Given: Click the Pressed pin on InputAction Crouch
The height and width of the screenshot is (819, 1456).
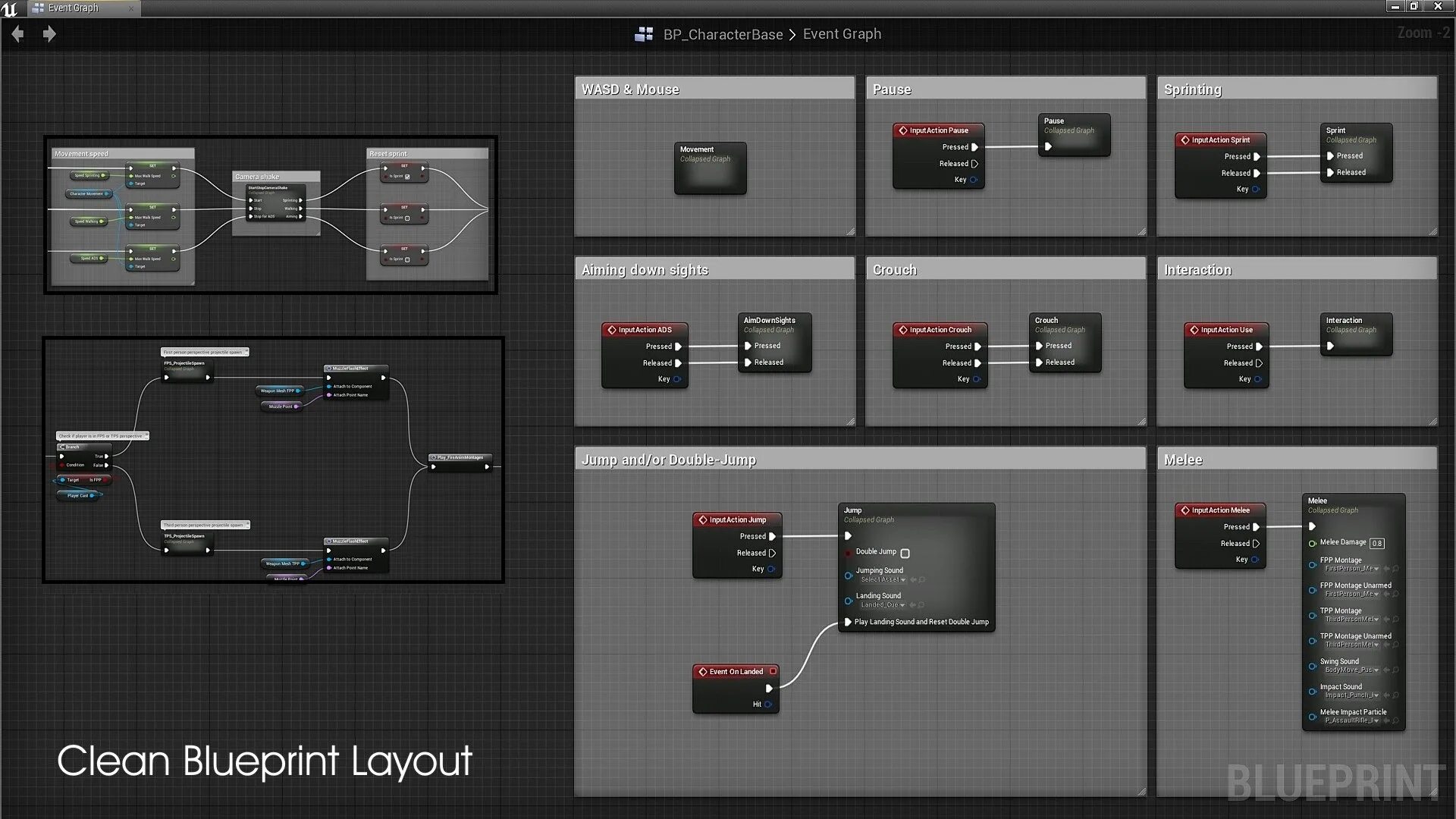Looking at the screenshot, I should [x=977, y=347].
